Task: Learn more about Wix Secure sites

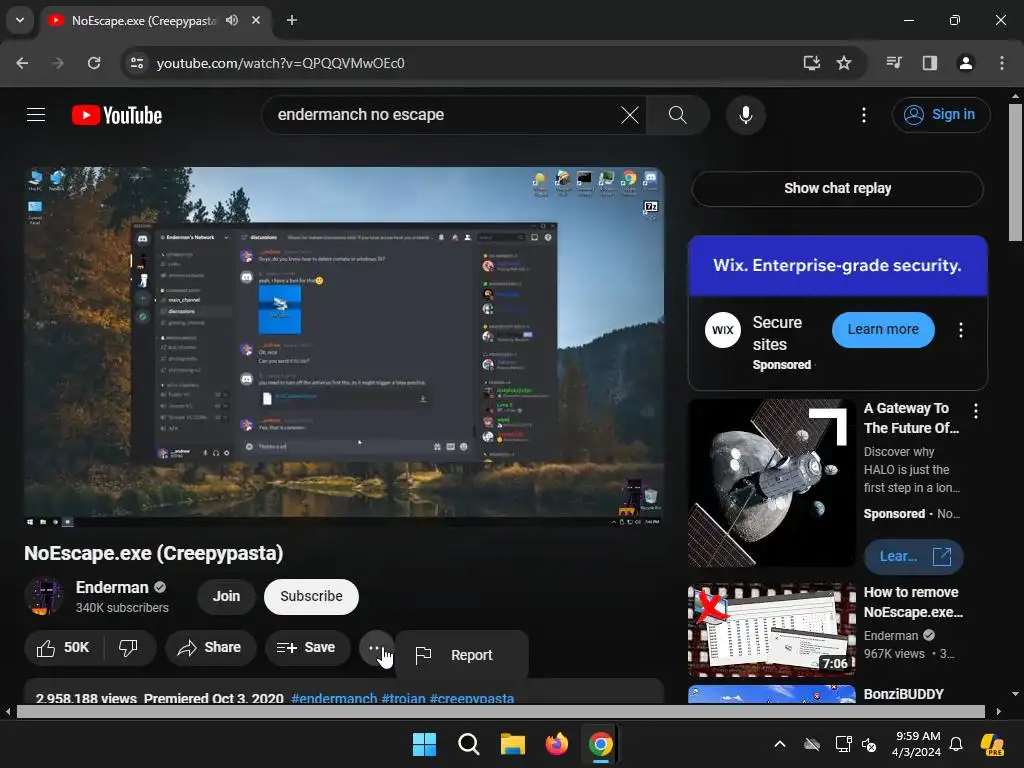Action: (x=883, y=330)
